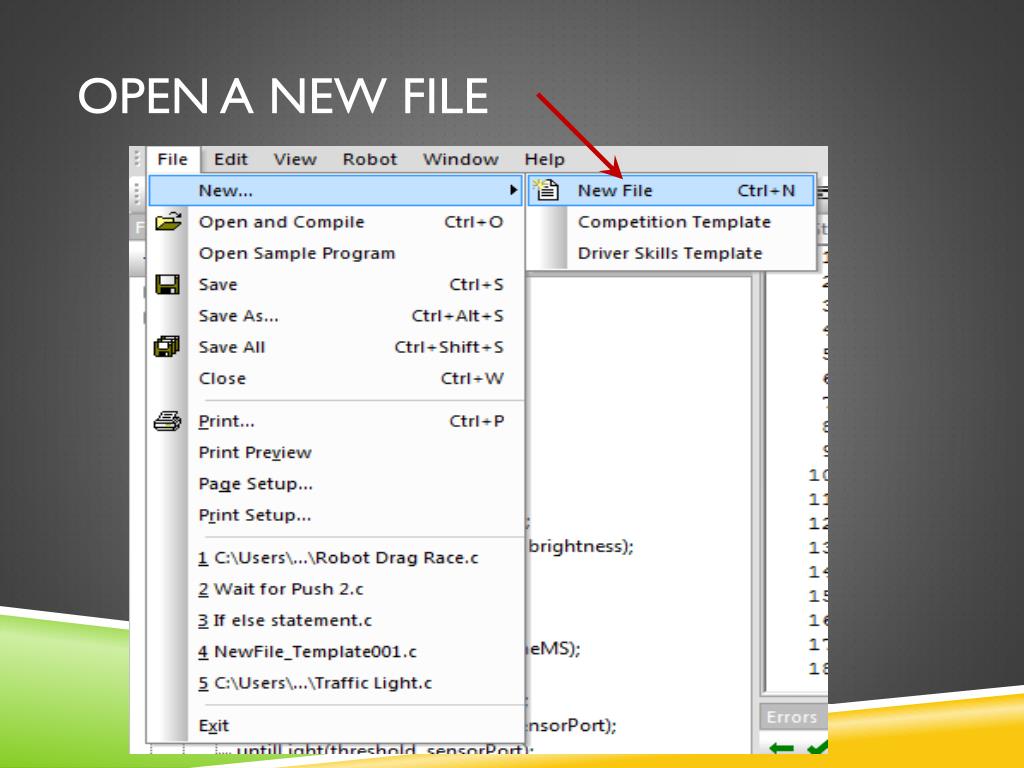The height and width of the screenshot is (768, 1024).
Task: Click the printer icon
Action: [167, 421]
